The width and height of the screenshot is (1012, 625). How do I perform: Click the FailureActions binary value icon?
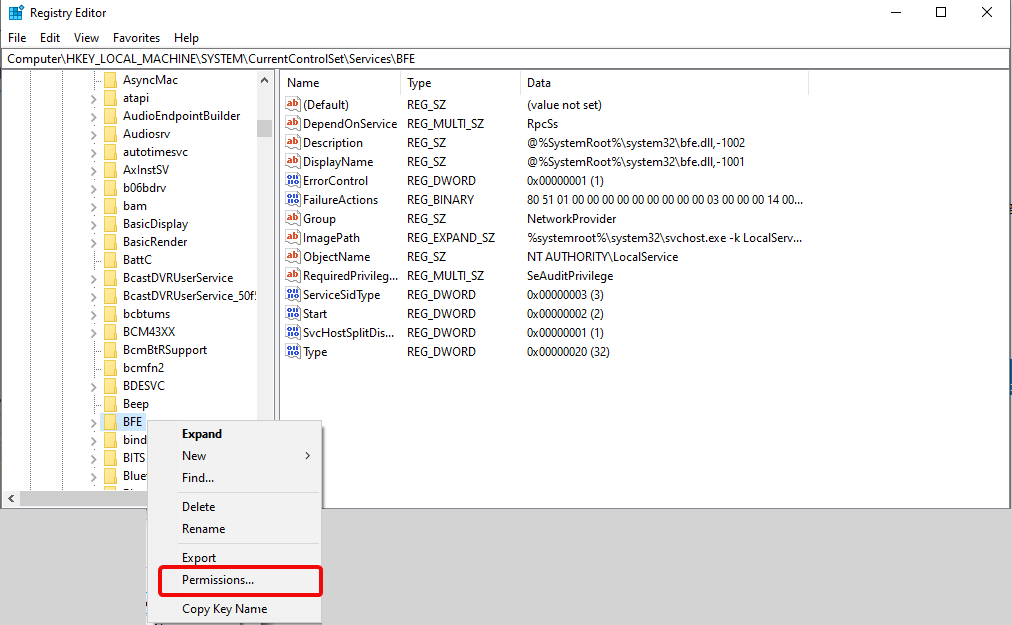pyautogui.click(x=293, y=199)
